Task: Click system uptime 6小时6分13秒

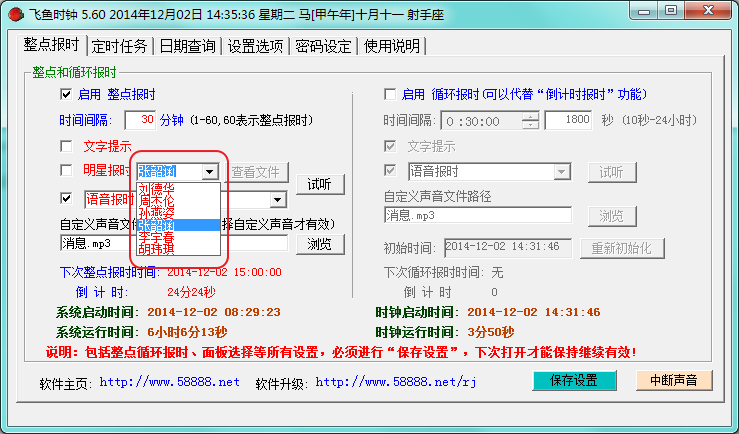Action: tap(187, 332)
